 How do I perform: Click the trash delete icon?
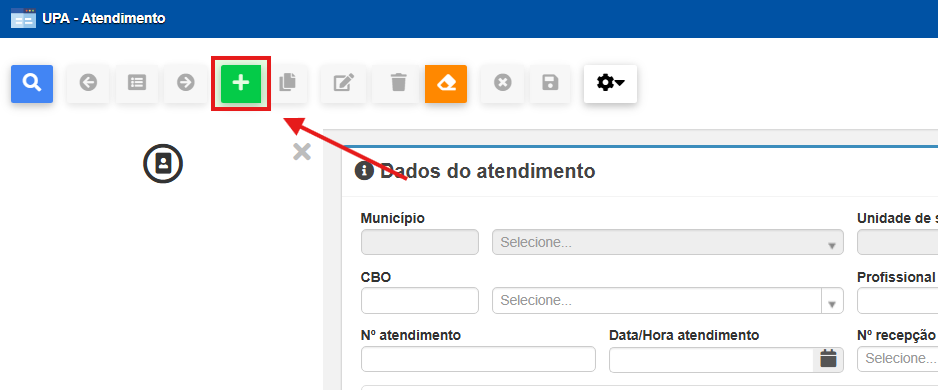[398, 83]
